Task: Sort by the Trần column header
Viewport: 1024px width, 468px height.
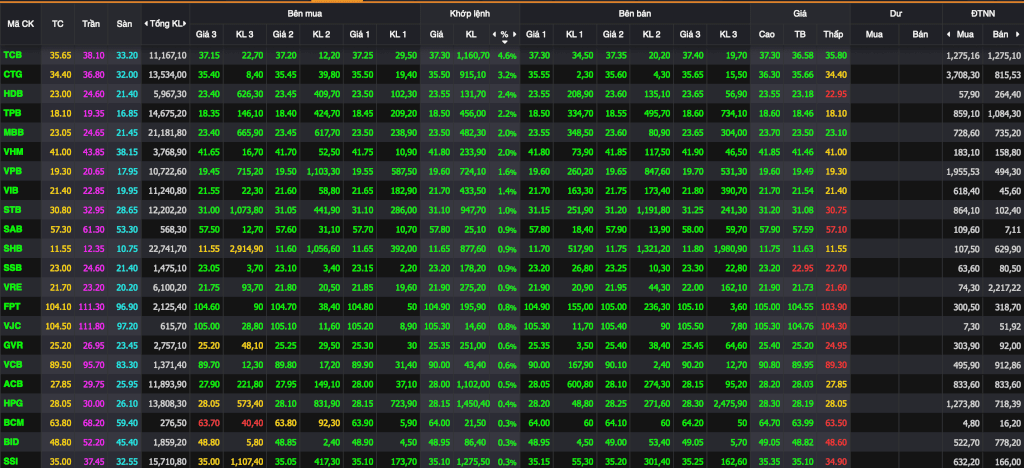Action: click(x=91, y=23)
